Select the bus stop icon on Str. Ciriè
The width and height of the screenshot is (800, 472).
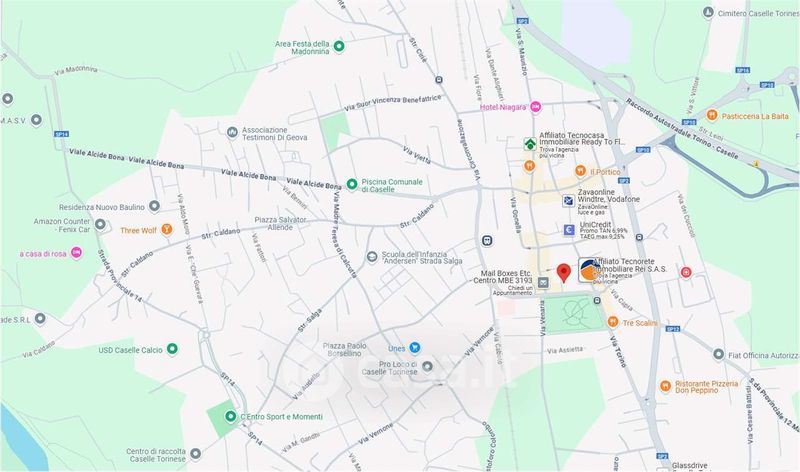pos(439,80)
